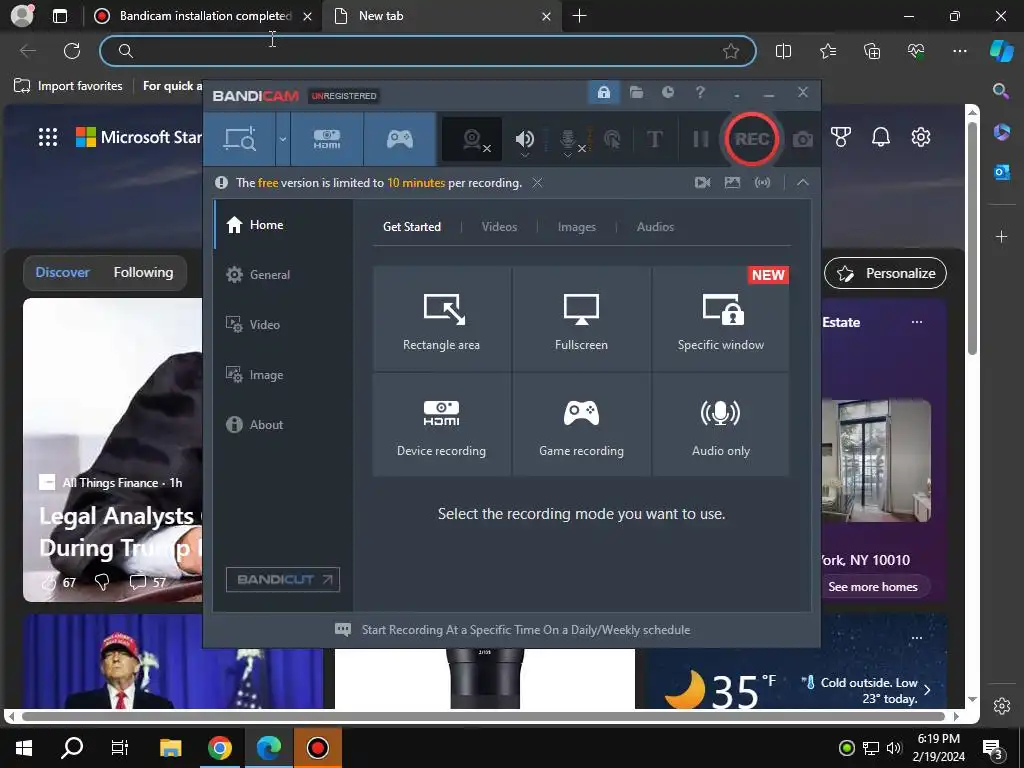Click See more homes button

point(872,586)
